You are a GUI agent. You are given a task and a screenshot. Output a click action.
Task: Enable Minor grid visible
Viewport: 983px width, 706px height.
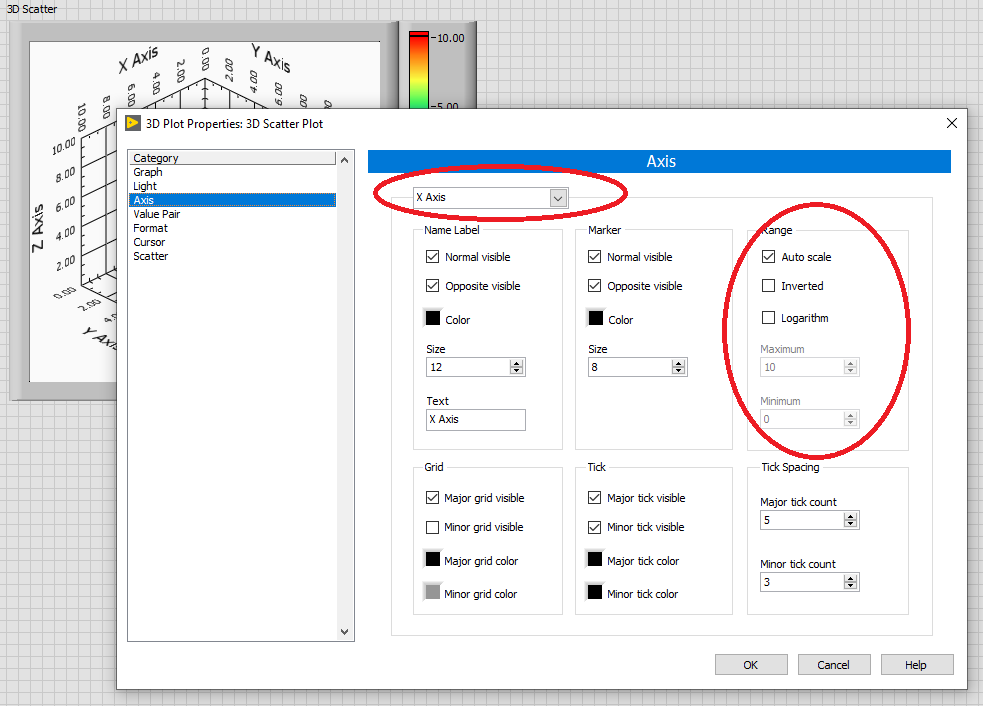pyautogui.click(x=434, y=527)
